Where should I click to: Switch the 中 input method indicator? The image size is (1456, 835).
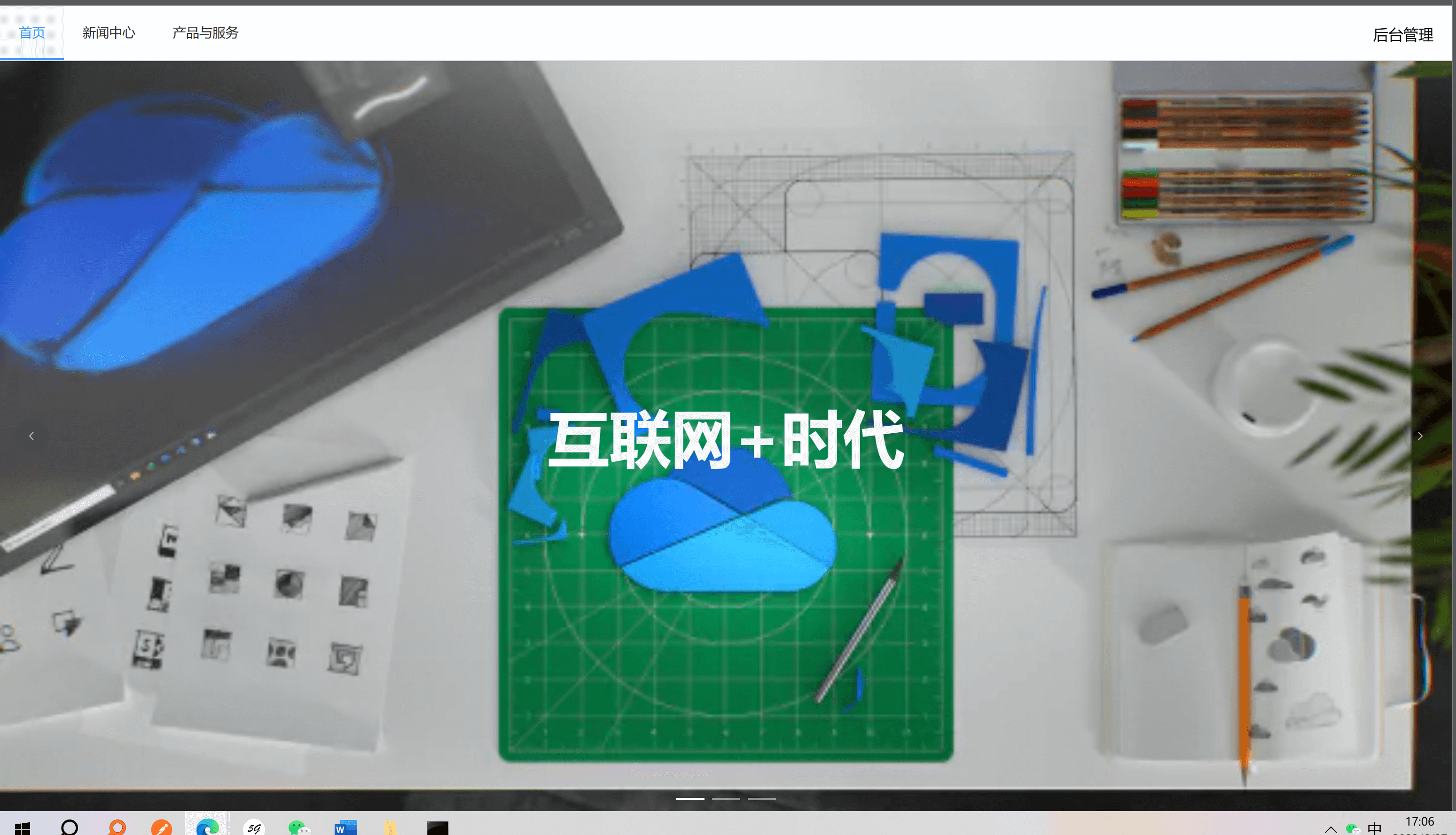1375,829
